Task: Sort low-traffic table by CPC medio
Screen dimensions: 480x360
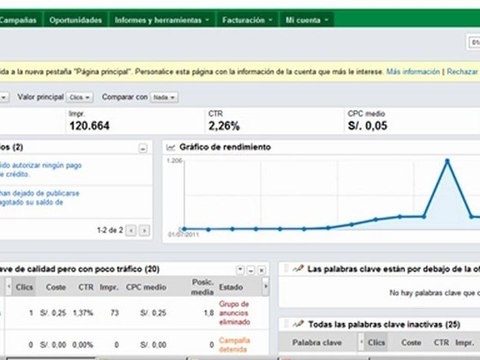Action: (146, 287)
